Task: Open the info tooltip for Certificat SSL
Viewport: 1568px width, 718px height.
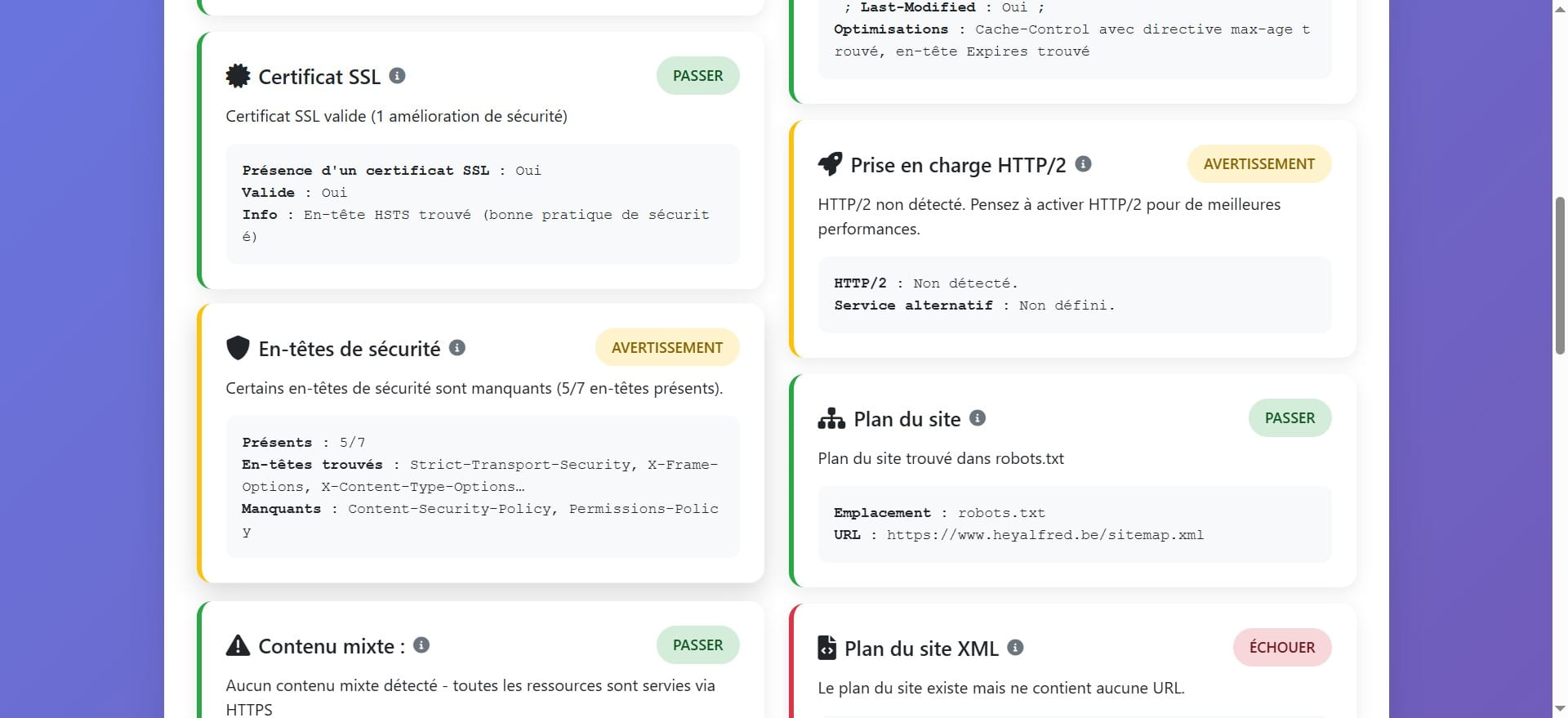Action: (398, 76)
